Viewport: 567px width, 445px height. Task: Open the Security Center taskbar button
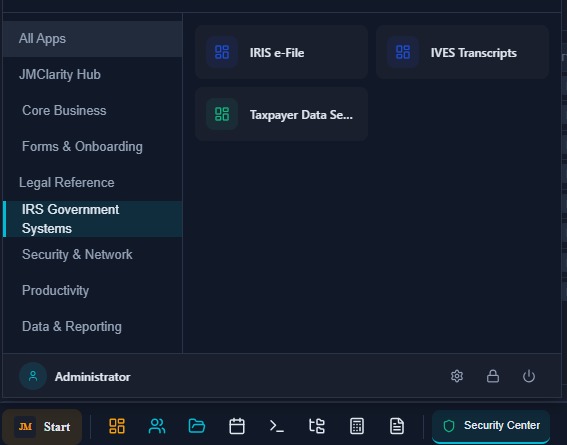pyautogui.click(x=491, y=426)
